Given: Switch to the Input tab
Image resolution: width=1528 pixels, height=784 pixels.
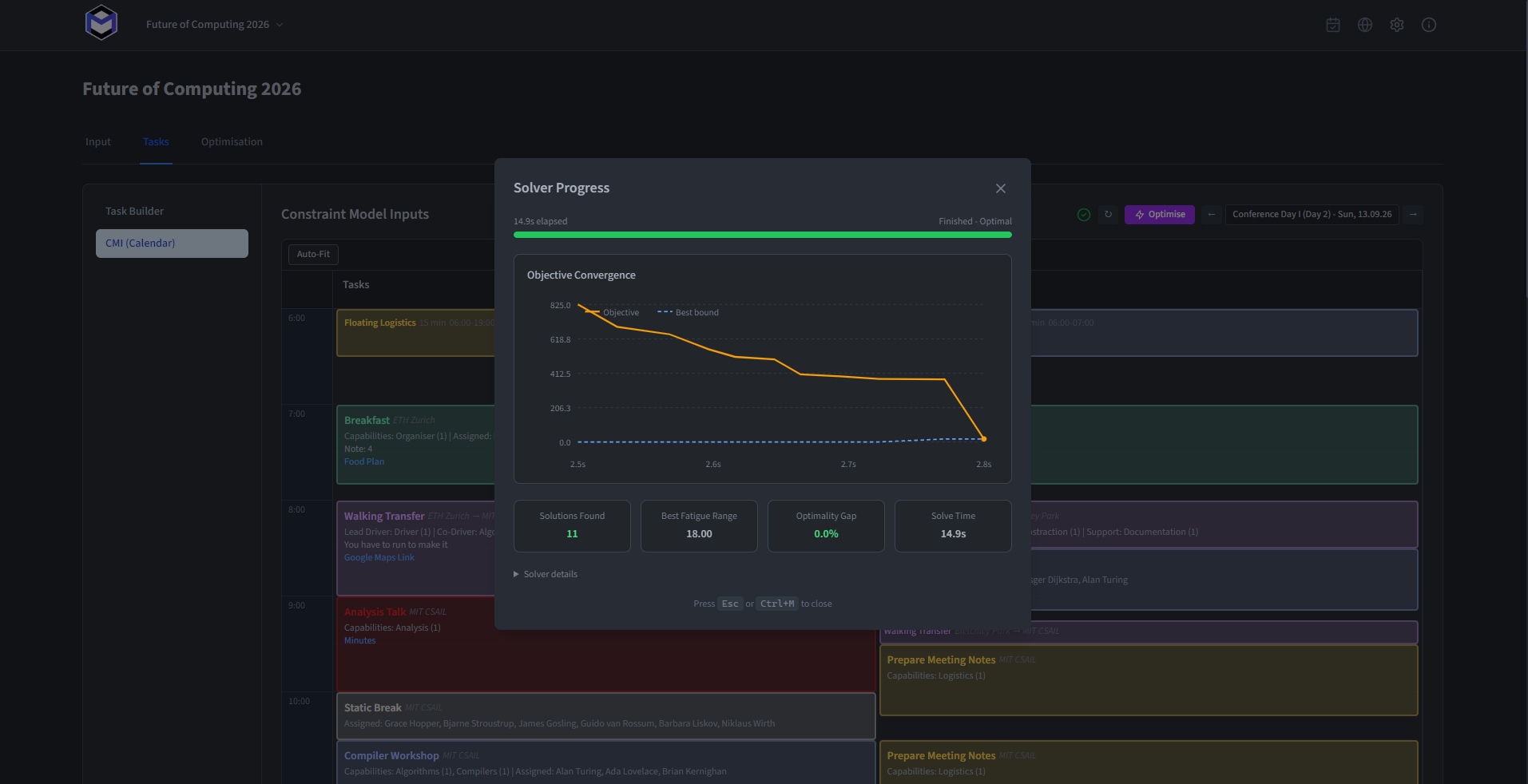Looking at the screenshot, I should 98,142.
